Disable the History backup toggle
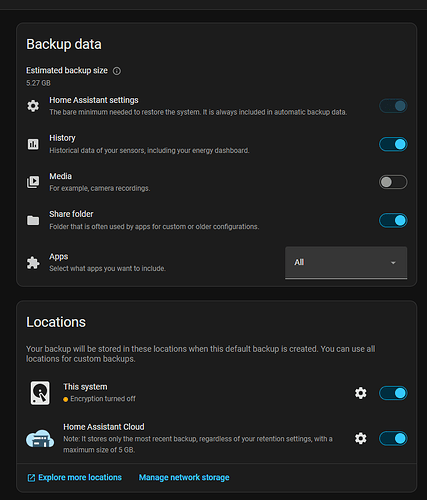427x500 pixels. pyautogui.click(x=393, y=144)
